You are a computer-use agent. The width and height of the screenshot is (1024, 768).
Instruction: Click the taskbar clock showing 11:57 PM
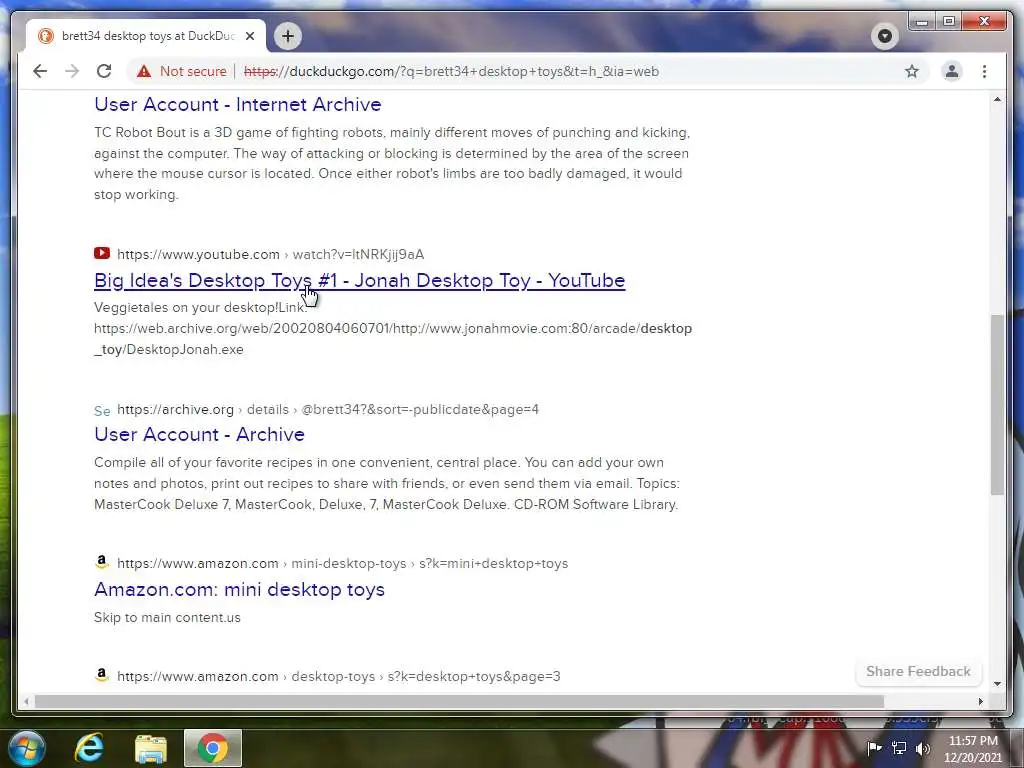pyautogui.click(x=972, y=749)
